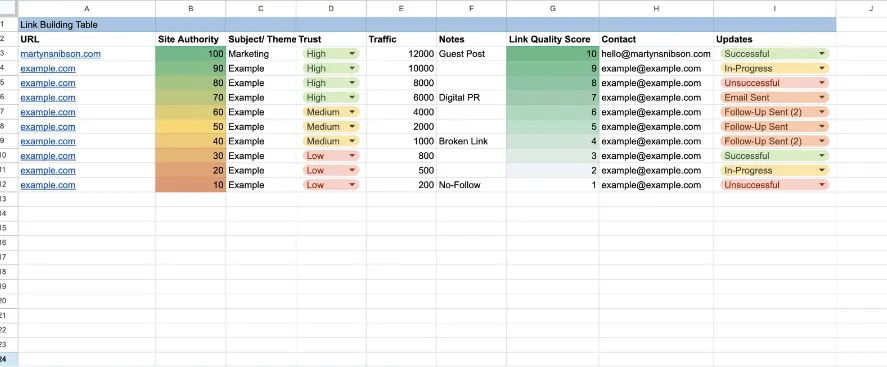Select the Notes header cell
The width and height of the screenshot is (887, 367).
tap(471, 39)
